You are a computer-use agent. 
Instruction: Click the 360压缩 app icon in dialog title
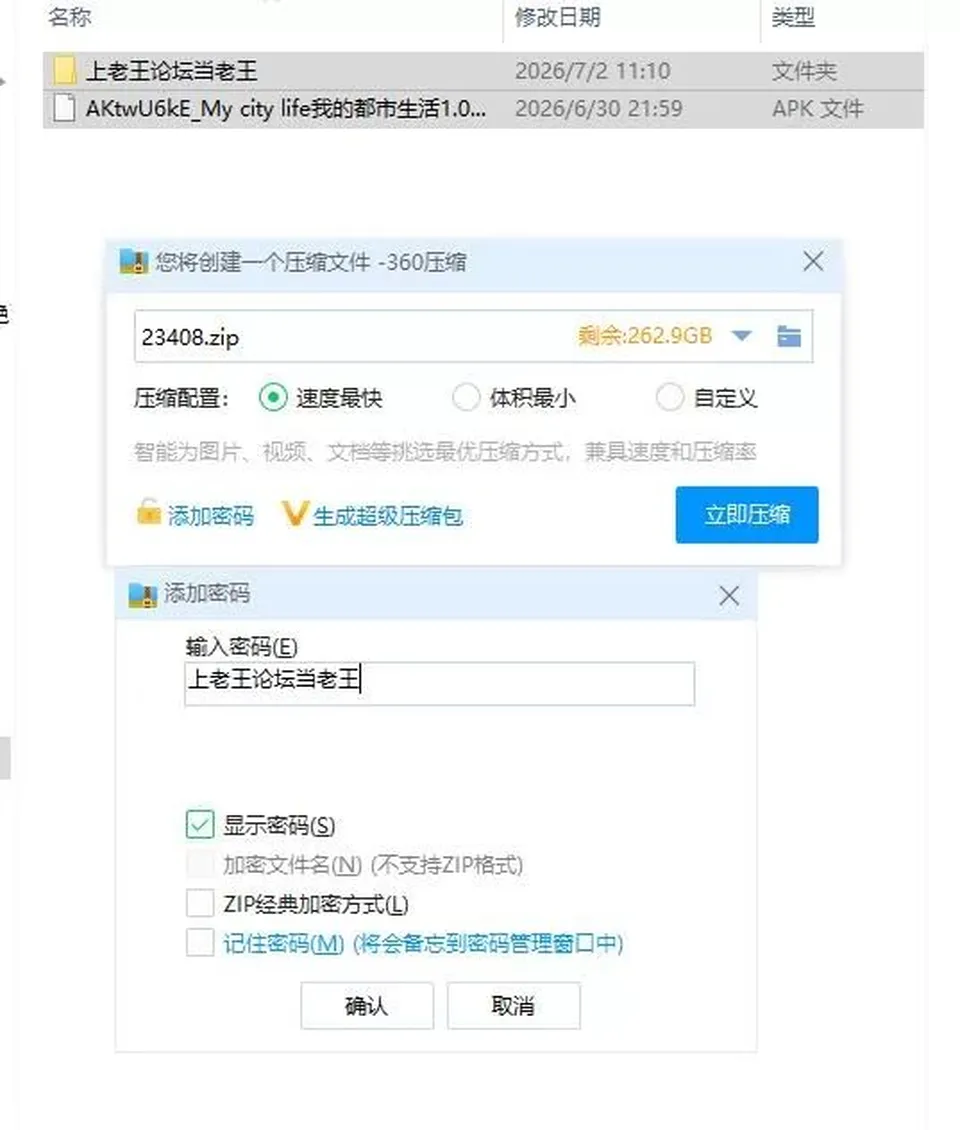point(134,262)
